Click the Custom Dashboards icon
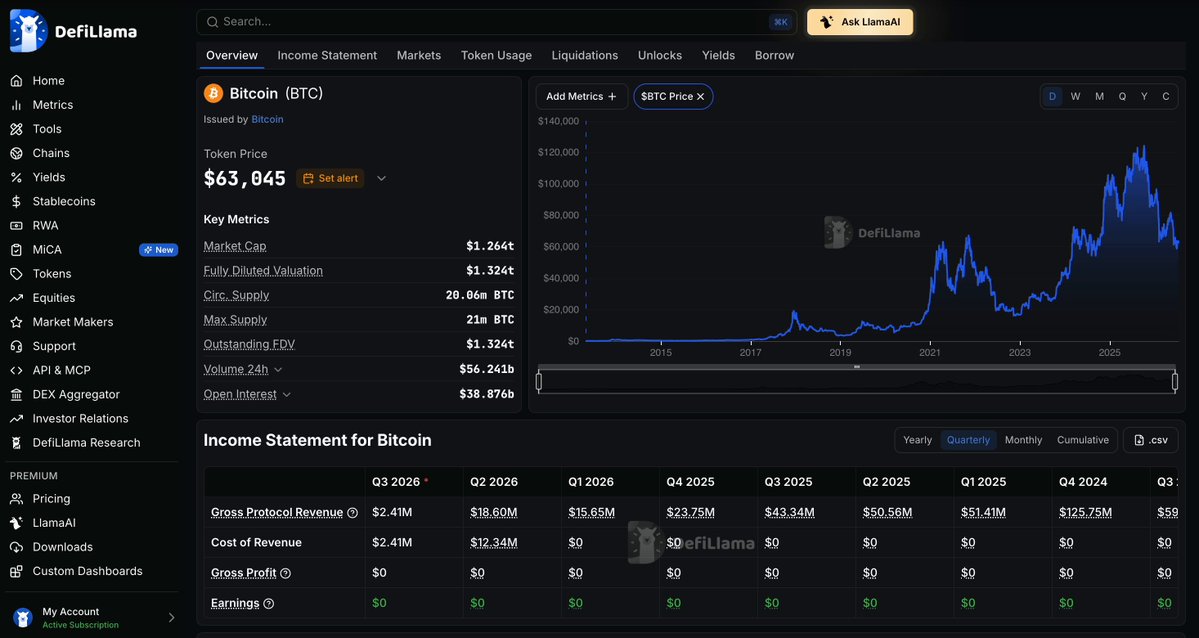Screen dimensions: 1199x638 [16, 571]
